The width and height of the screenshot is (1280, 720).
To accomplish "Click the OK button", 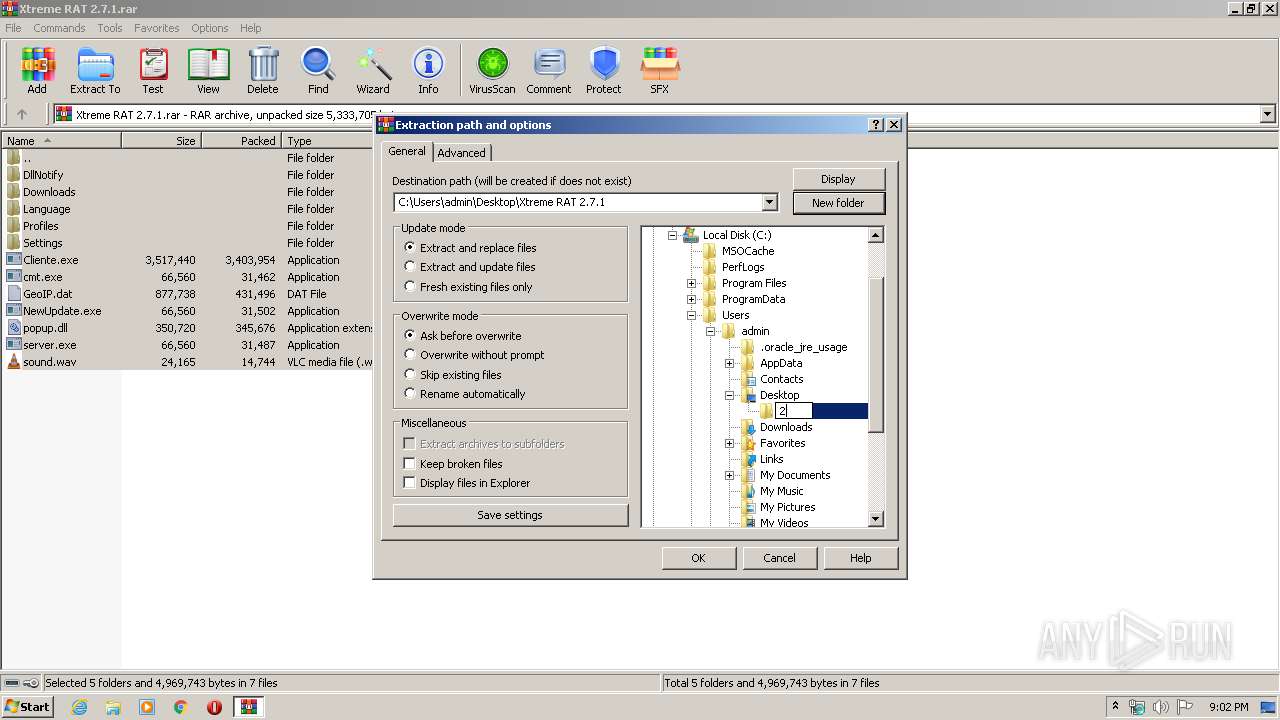I will [698, 558].
